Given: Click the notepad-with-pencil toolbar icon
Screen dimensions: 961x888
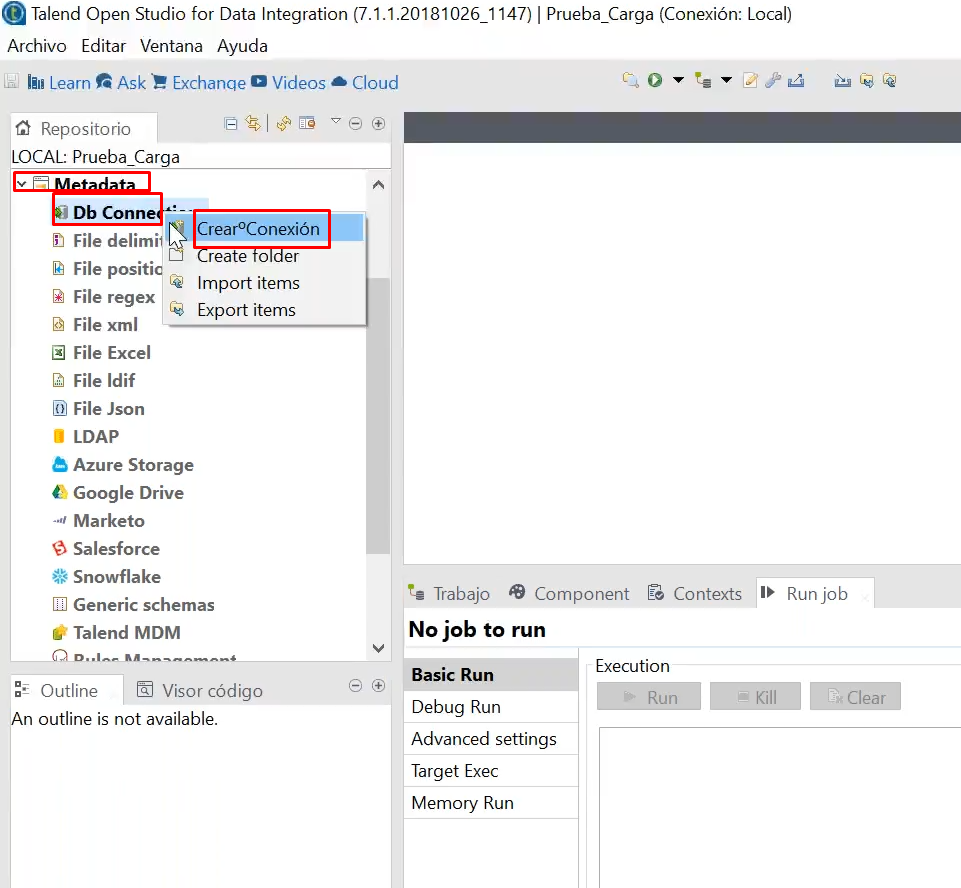Looking at the screenshot, I should (x=750, y=80).
